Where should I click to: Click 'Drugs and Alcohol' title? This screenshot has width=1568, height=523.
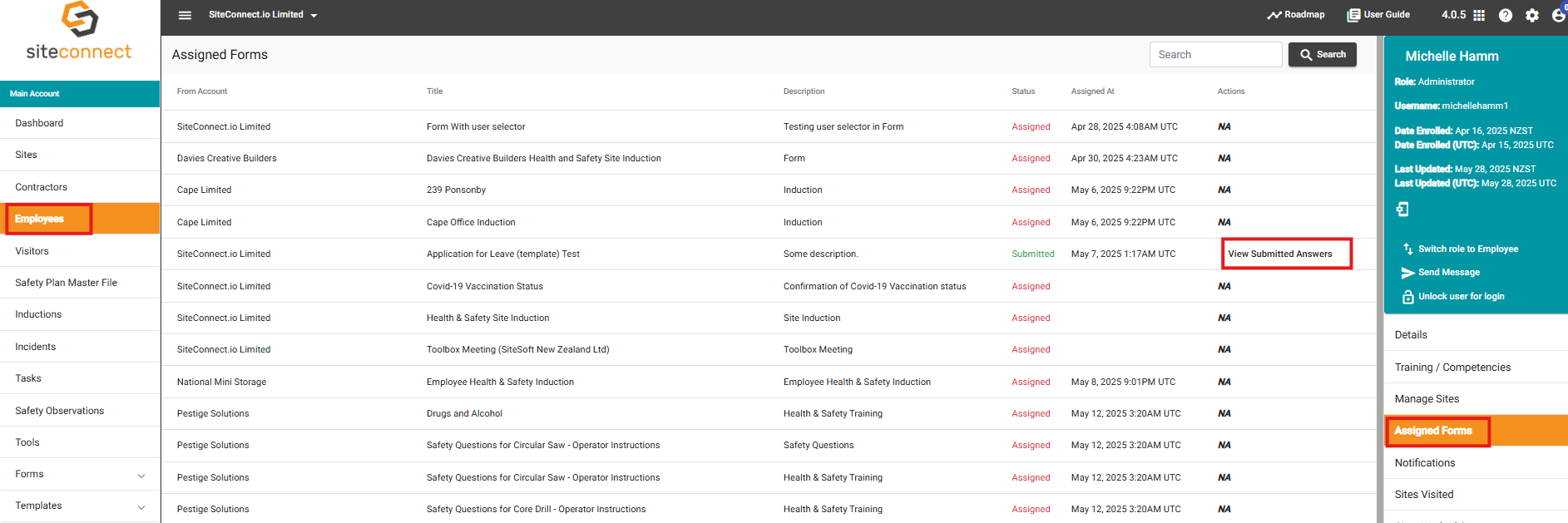tap(464, 414)
